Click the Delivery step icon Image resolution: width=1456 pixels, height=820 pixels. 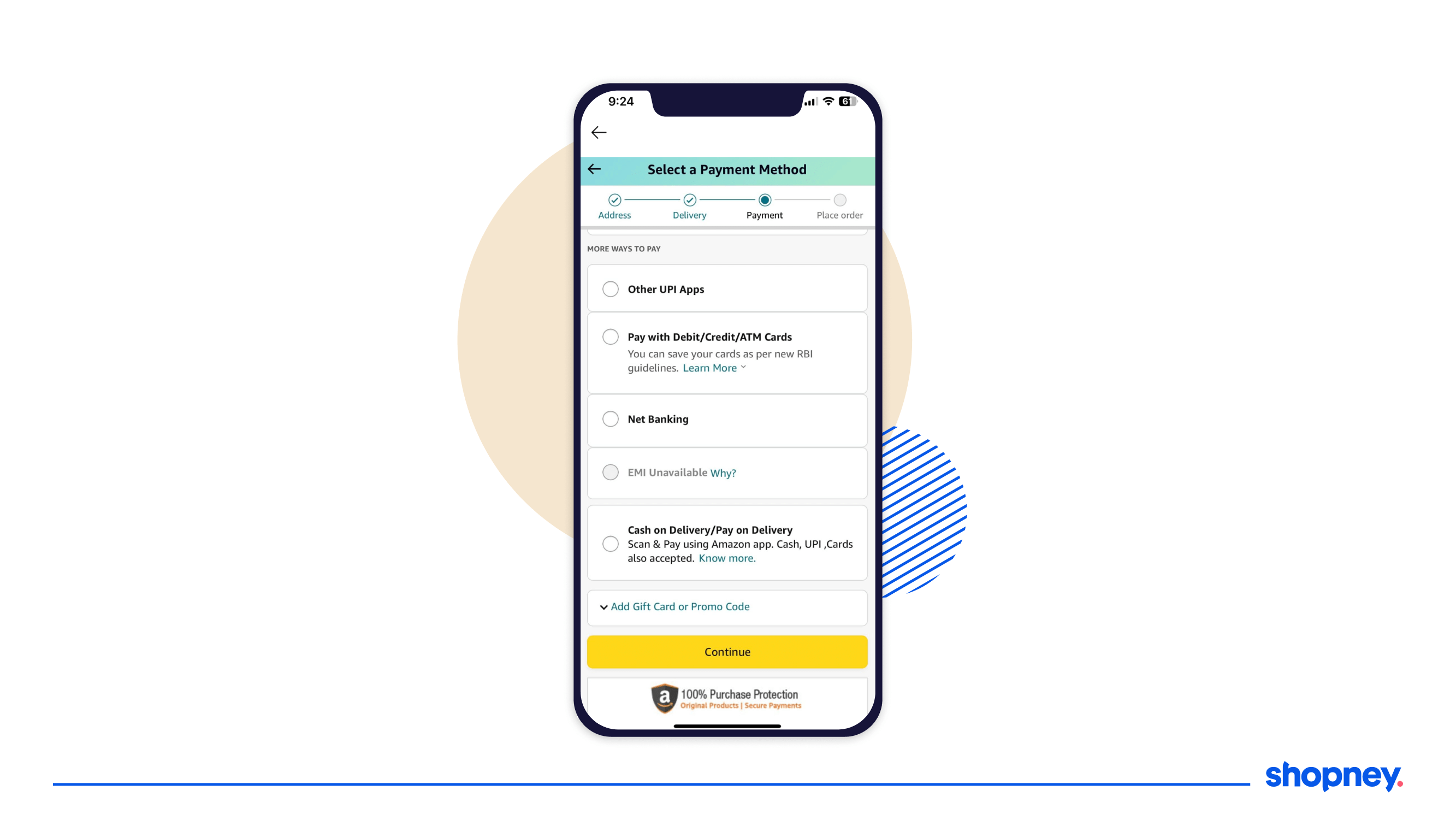point(689,199)
